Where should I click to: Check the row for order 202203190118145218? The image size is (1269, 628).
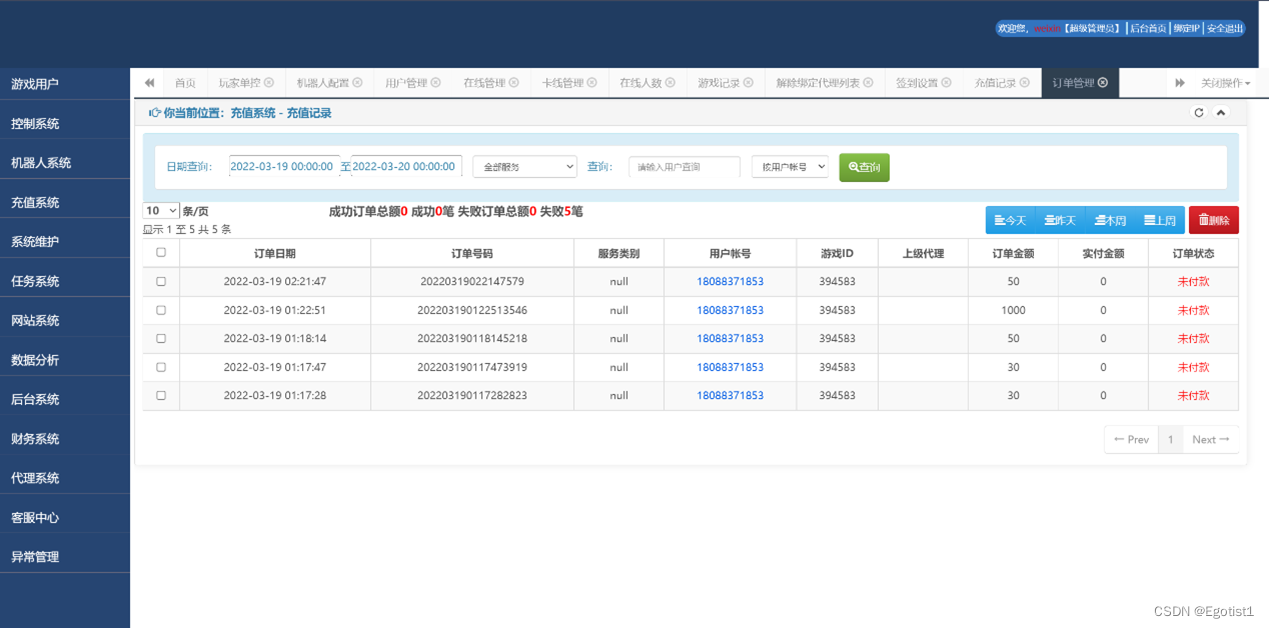(161, 338)
